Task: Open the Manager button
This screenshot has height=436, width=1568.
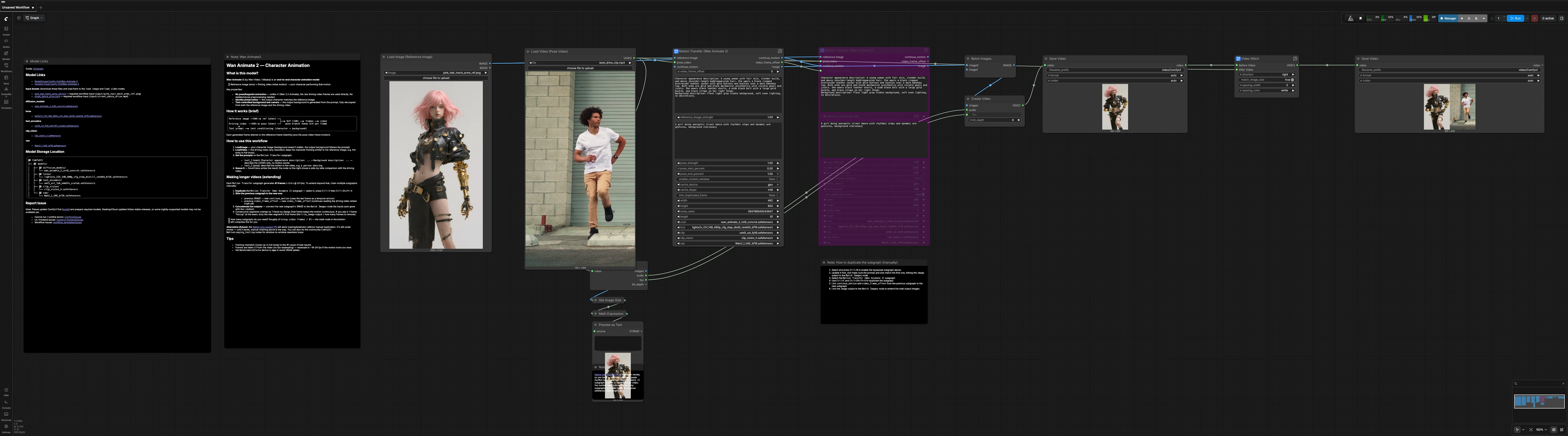Action: click(x=1448, y=18)
